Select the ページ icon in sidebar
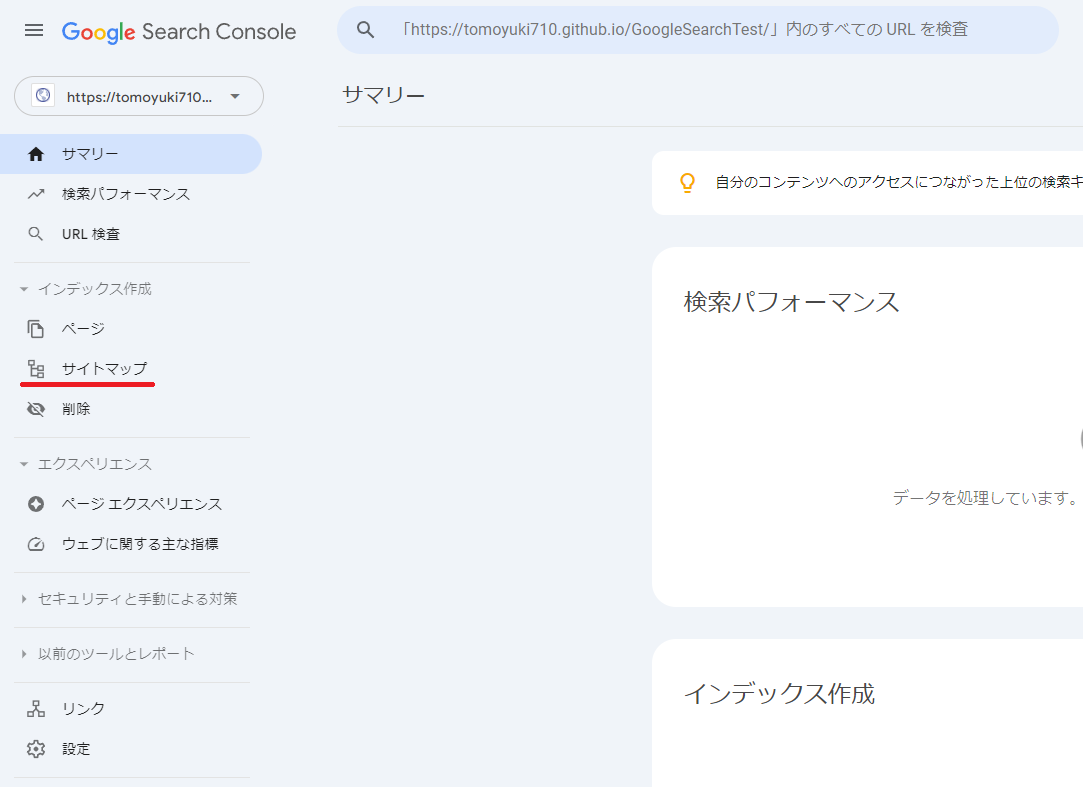The height and width of the screenshot is (787, 1083). click(34, 328)
